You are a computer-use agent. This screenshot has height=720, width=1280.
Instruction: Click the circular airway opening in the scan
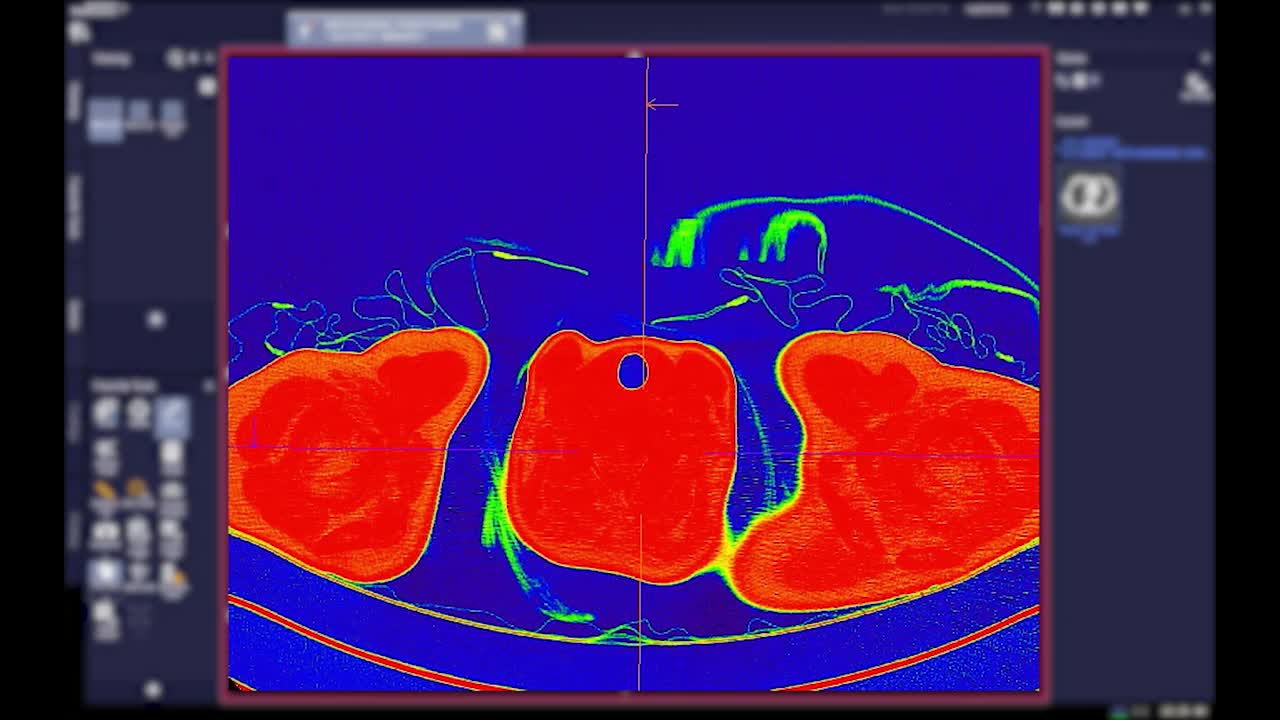pos(632,372)
